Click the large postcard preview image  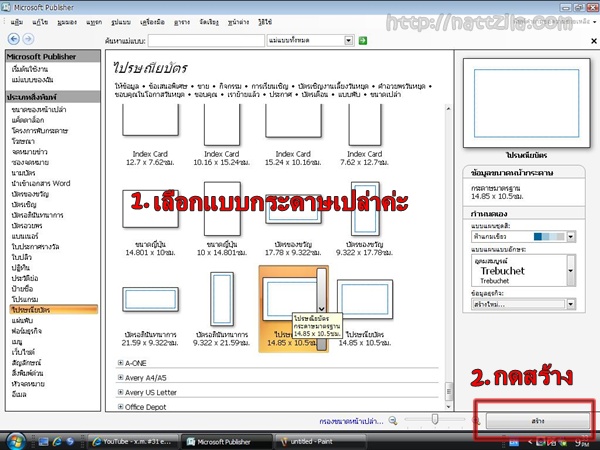[x=527, y=103]
